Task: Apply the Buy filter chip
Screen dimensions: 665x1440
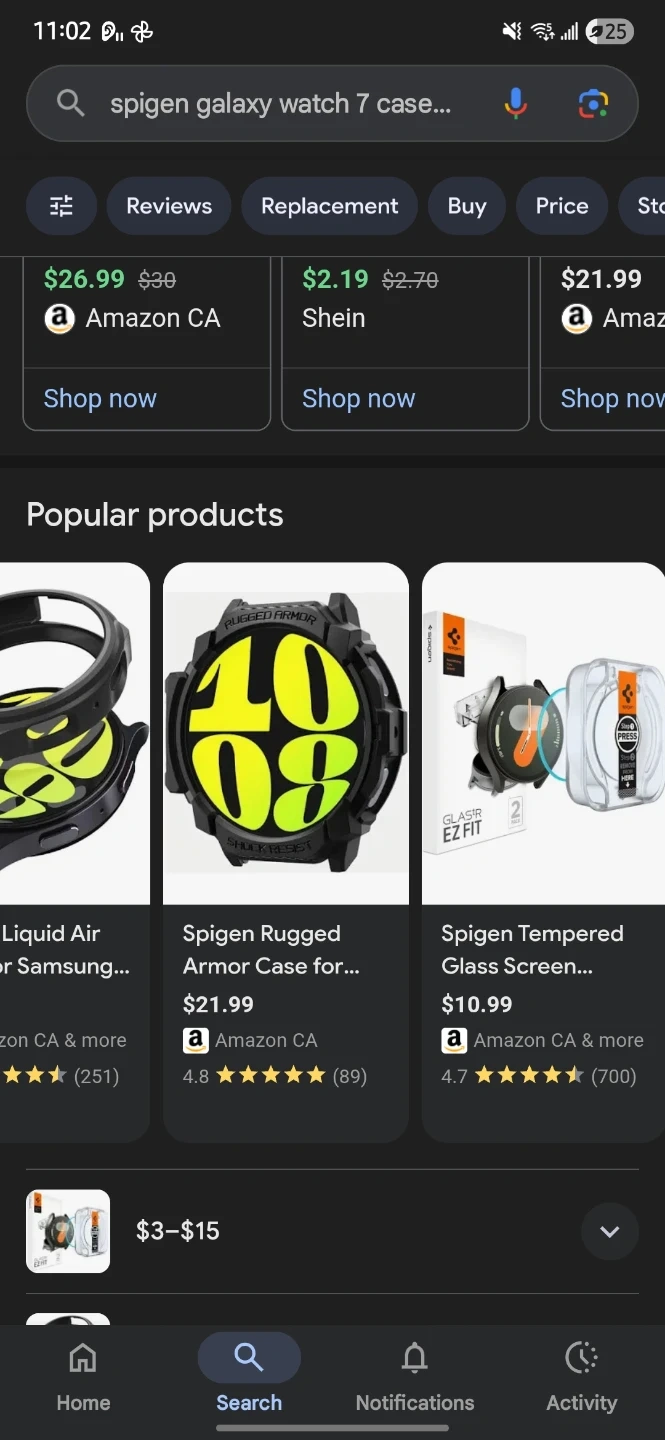Action: (467, 206)
